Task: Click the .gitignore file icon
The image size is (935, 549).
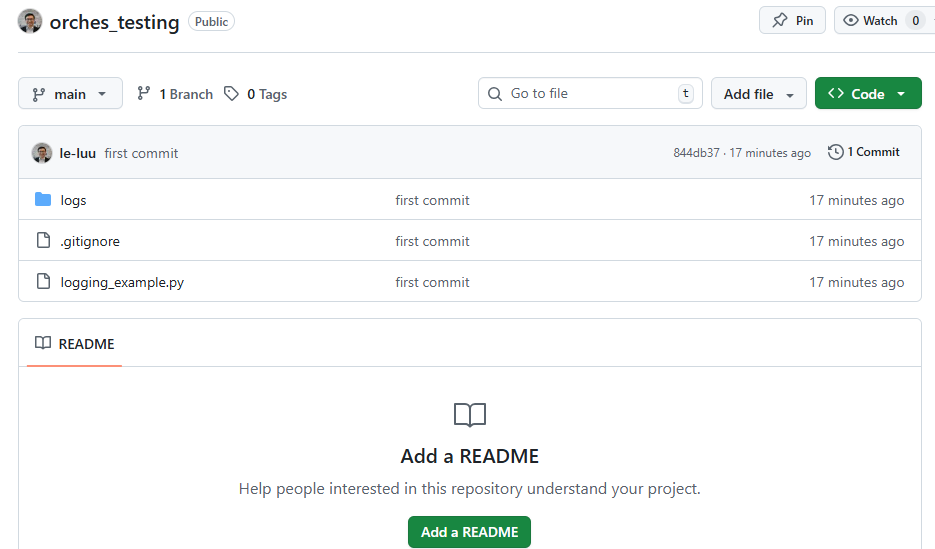Action: coord(43,241)
